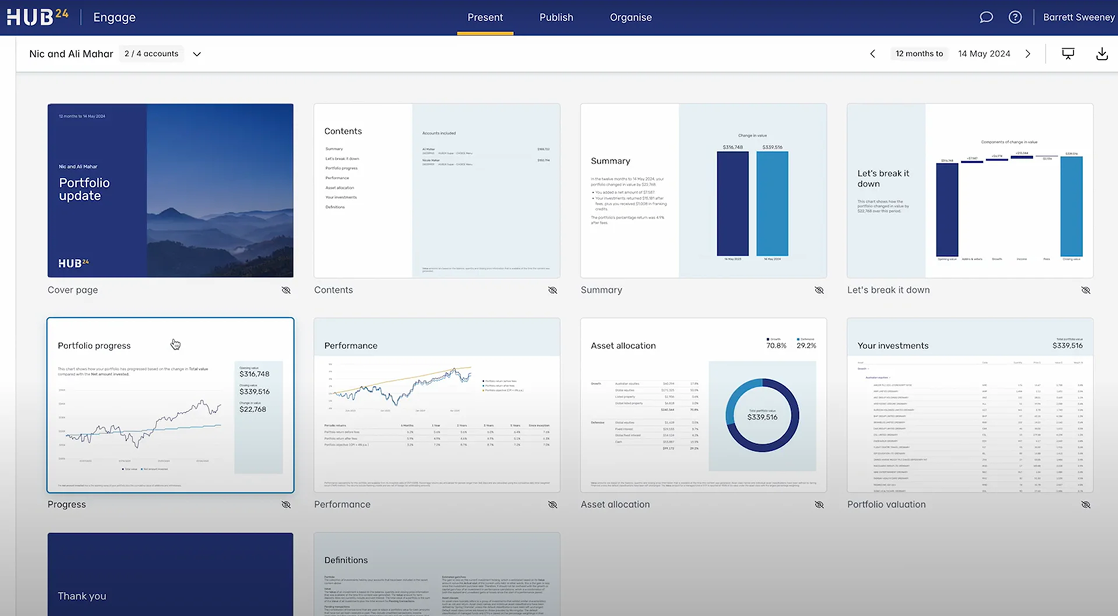The image size is (1118, 616).
Task: Switch to the Publish tab
Action: click(x=556, y=17)
